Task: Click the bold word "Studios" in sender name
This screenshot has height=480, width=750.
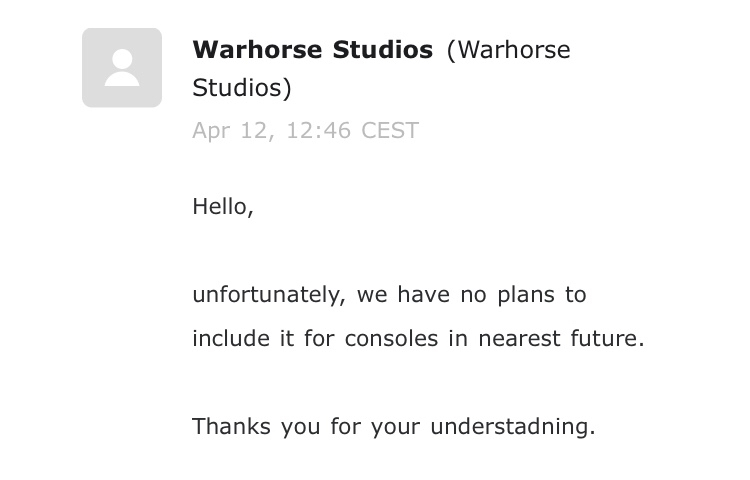Action: pyautogui.click(x=383, y=50)
